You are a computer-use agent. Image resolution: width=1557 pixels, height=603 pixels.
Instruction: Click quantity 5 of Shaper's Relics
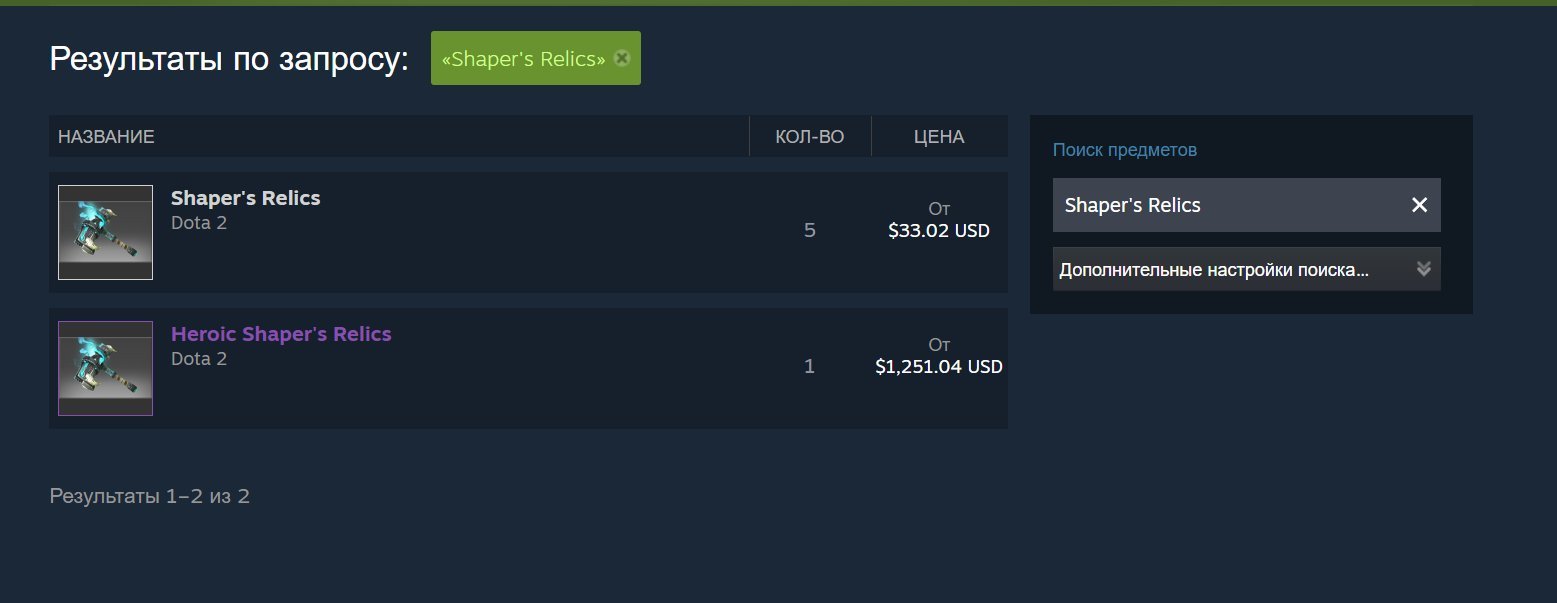(x=809, y=231)
